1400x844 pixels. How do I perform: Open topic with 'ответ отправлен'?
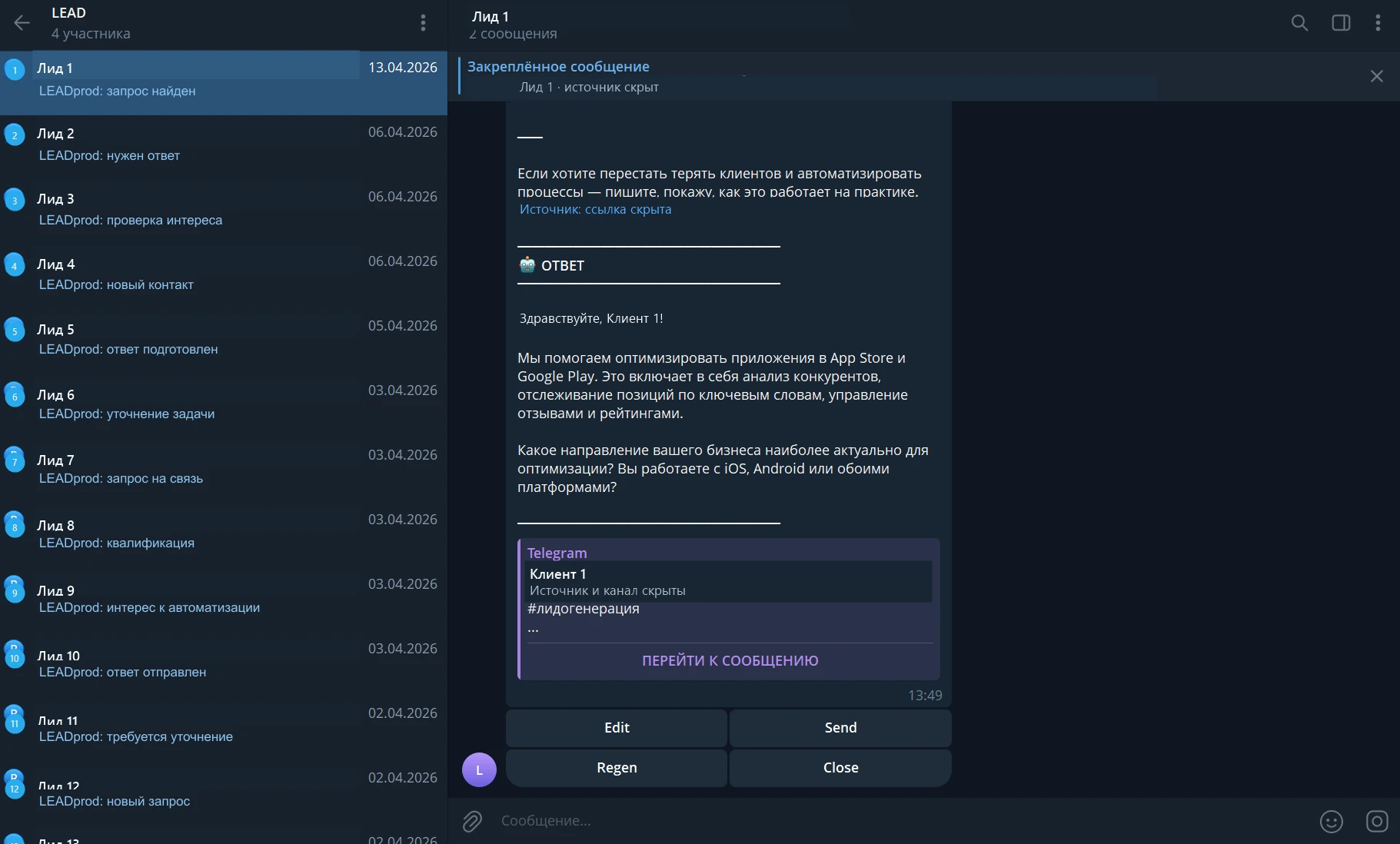[x=223, y=664]
